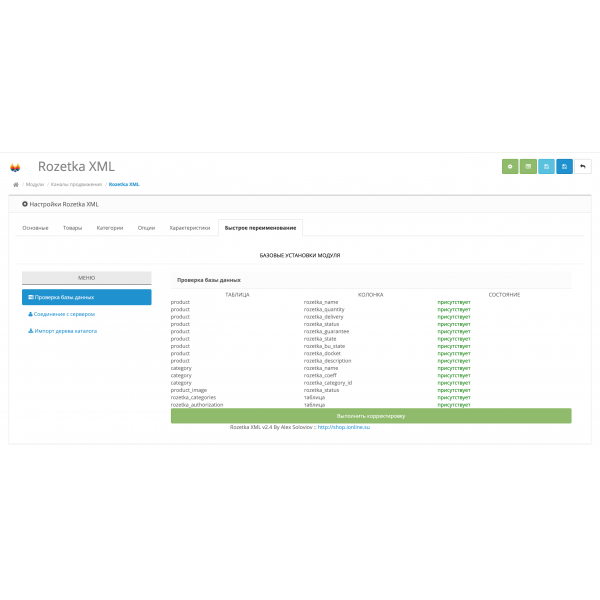
Task: Click the dark blue save icon button
Action: (564, 166)
